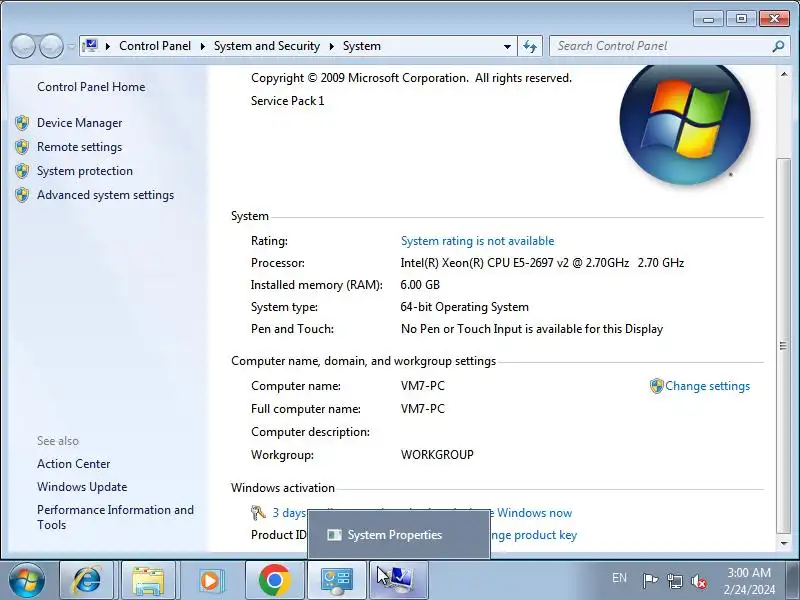Open Action Center under See also

(73, 464)
